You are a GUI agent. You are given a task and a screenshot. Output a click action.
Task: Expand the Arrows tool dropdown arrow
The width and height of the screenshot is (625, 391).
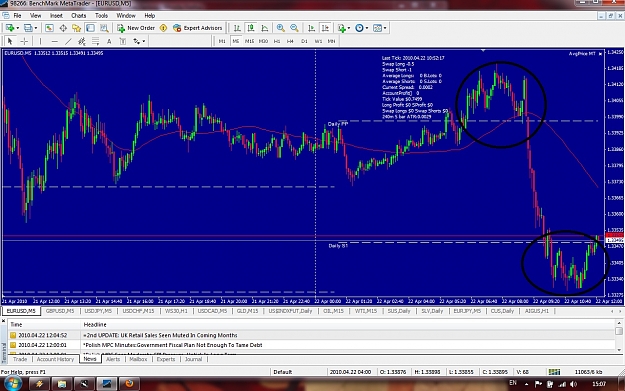point(143,41)
